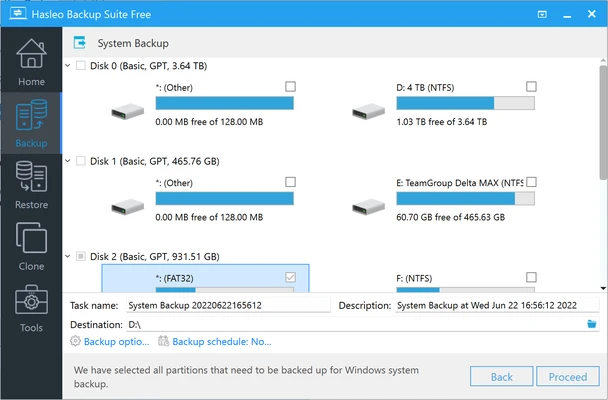Check the Disk 0 checkbox
Image resolution: width=608 pixels, height=400 pixels.
81,65
